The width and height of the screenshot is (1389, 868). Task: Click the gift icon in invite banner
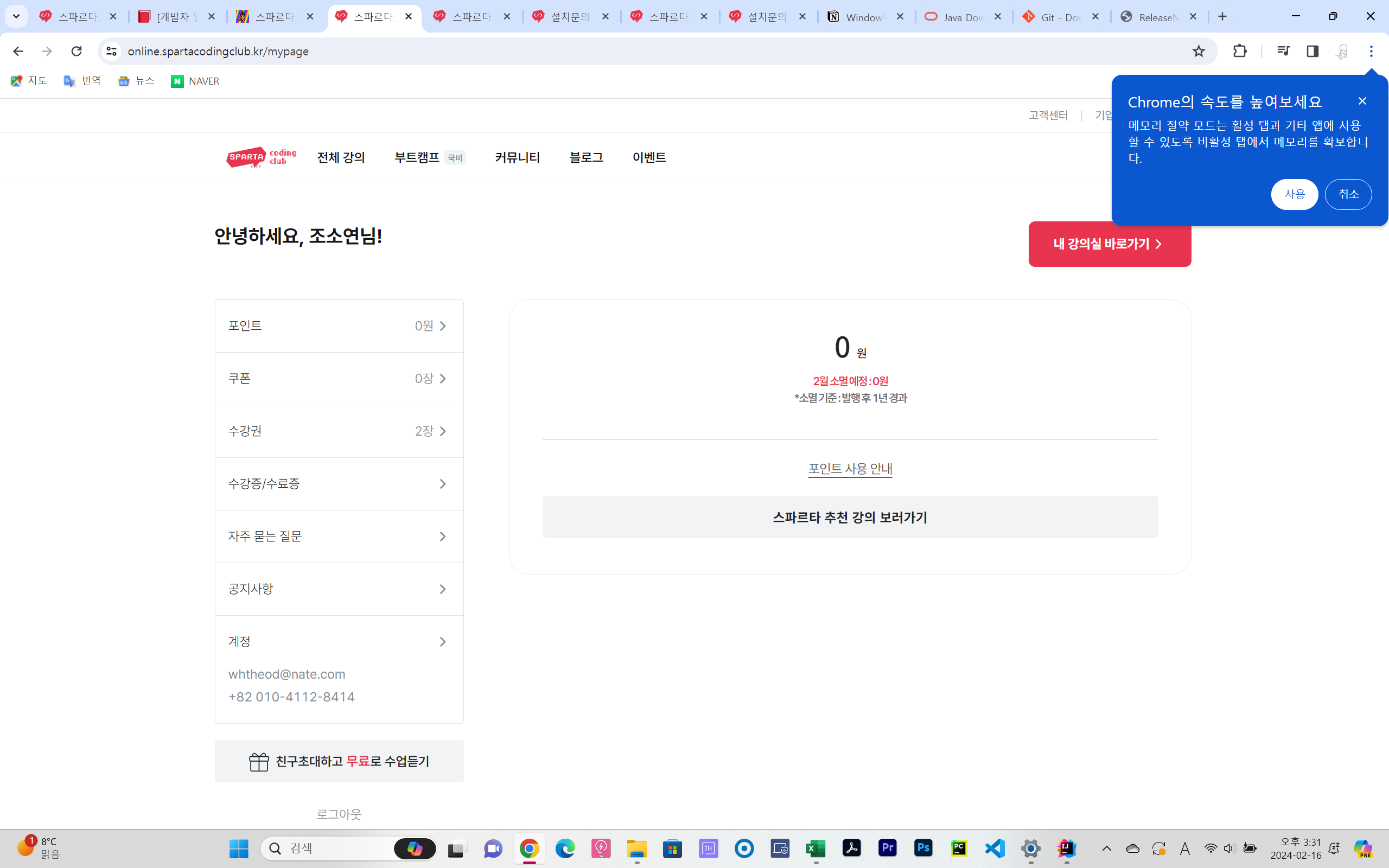tap(259, 761)
